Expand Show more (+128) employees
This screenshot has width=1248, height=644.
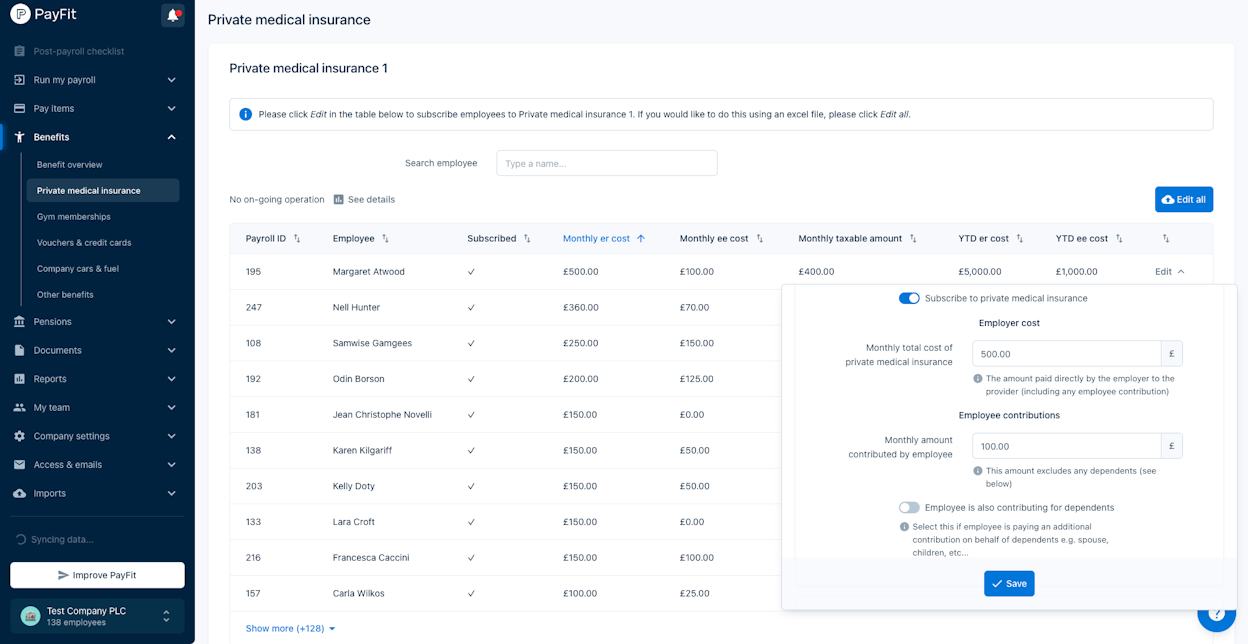pyautogui.click(x=291, y=629)
